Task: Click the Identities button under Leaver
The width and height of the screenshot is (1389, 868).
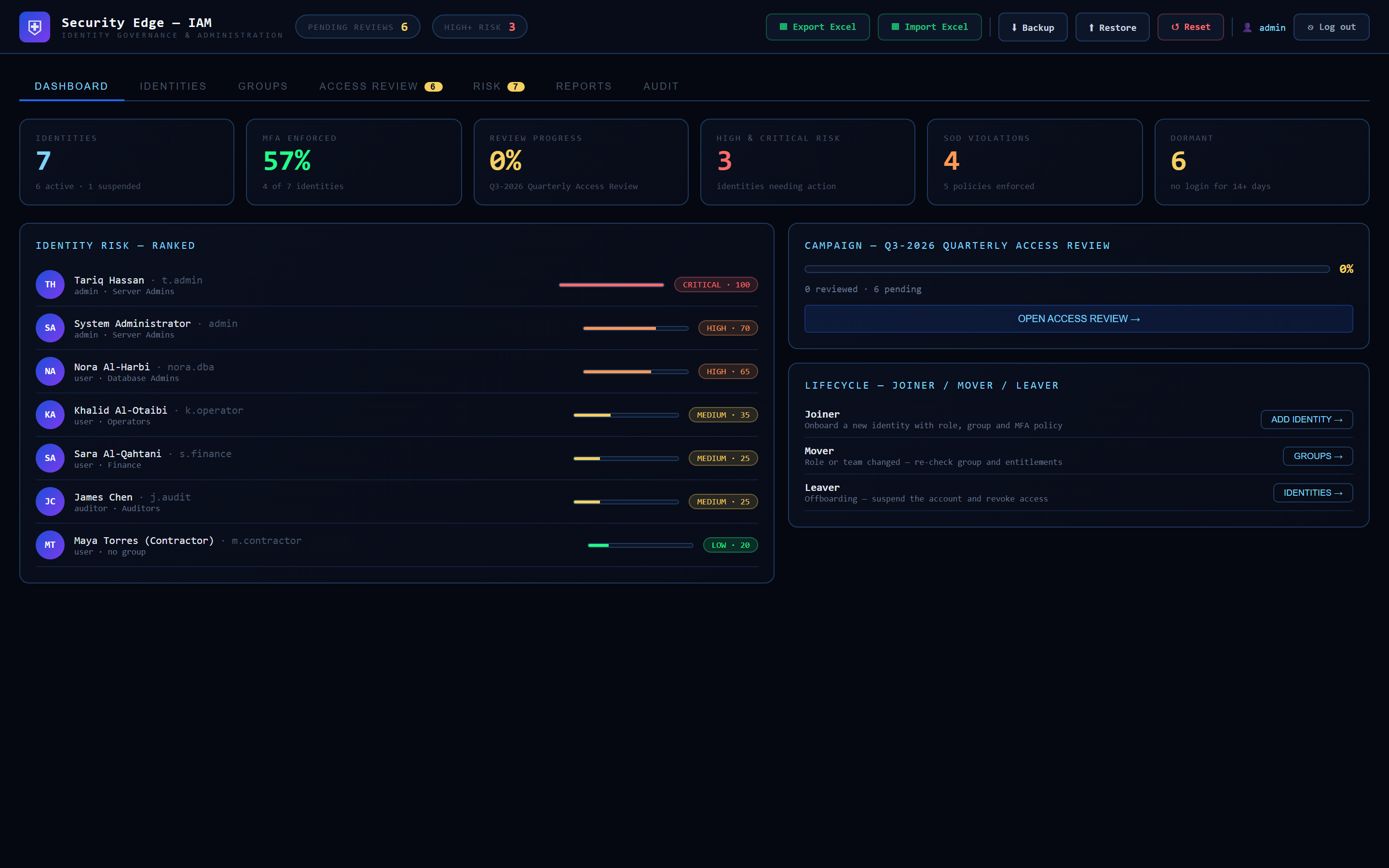Action: click(1313, 493)
